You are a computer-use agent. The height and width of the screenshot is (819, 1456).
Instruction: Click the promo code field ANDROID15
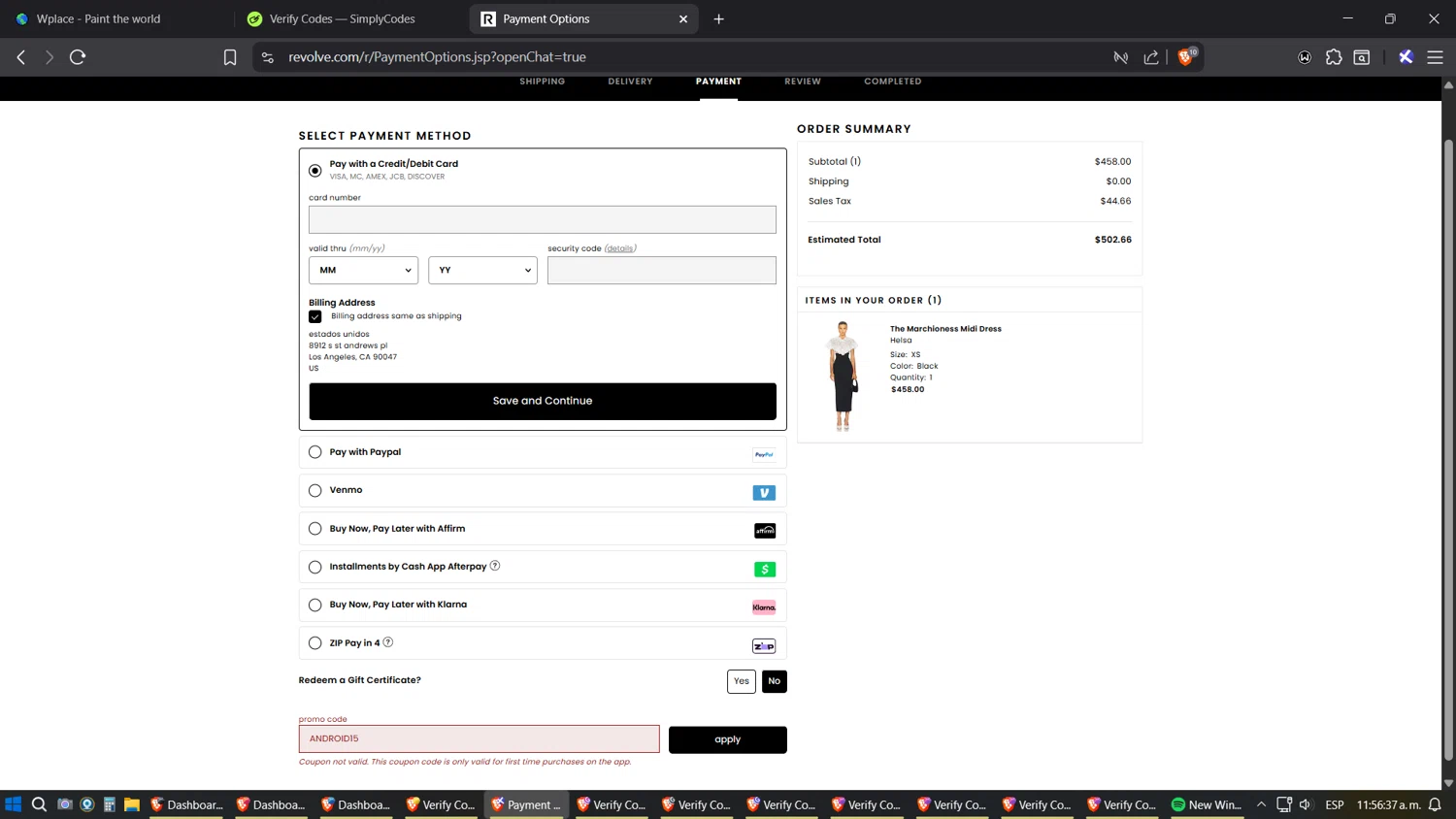click(x=480, y=739)
